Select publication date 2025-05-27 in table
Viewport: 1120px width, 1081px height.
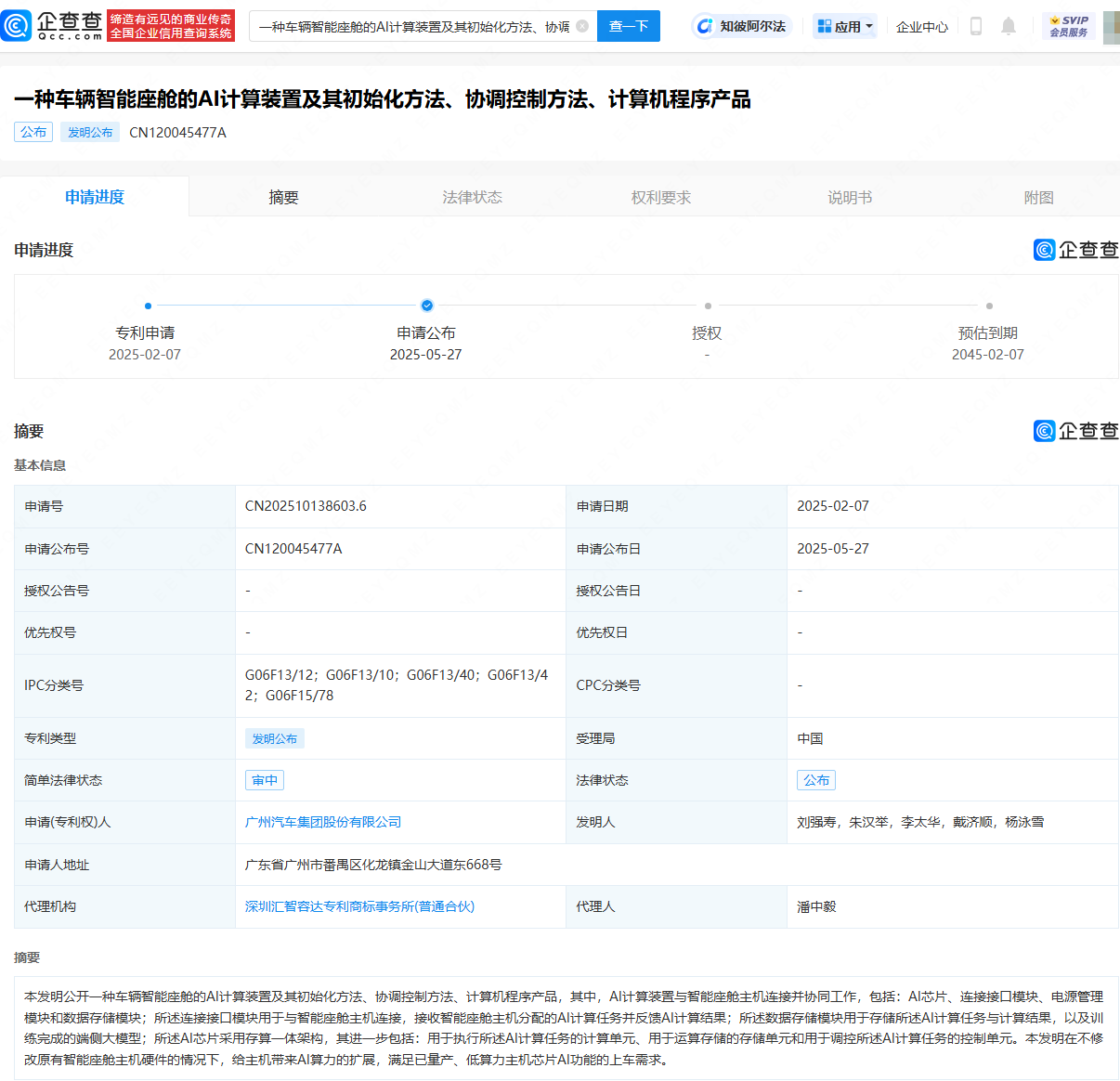pyautogui.click(x=833, y=549)
